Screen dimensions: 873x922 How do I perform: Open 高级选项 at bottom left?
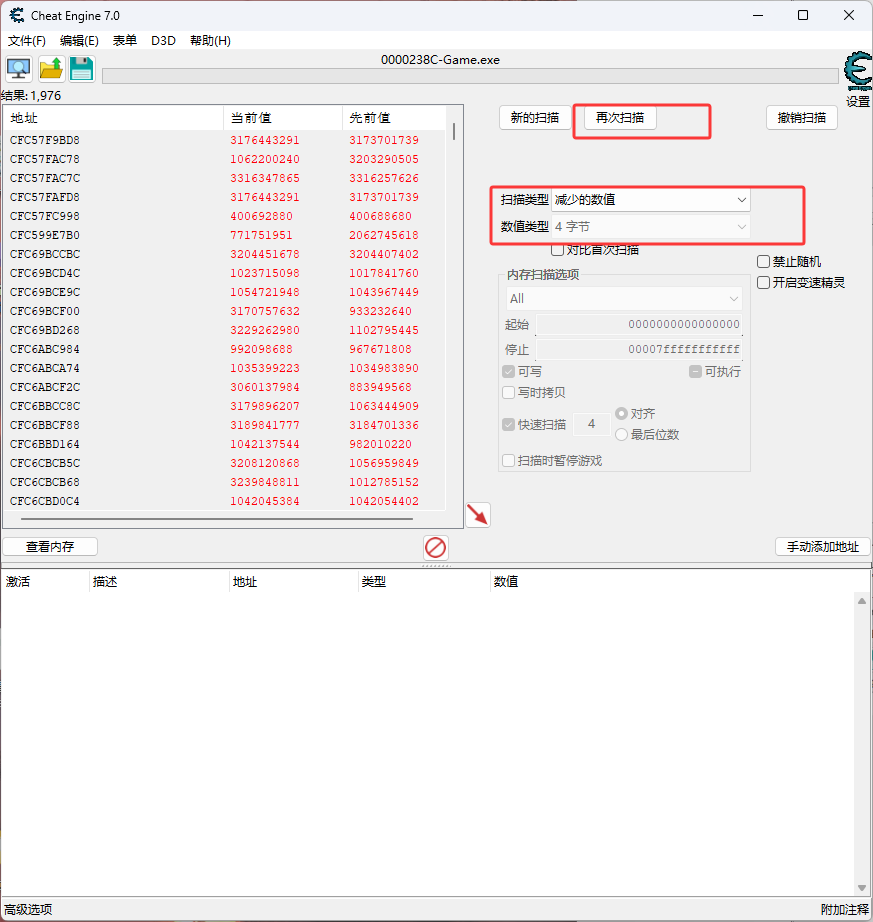coord(28,910)
